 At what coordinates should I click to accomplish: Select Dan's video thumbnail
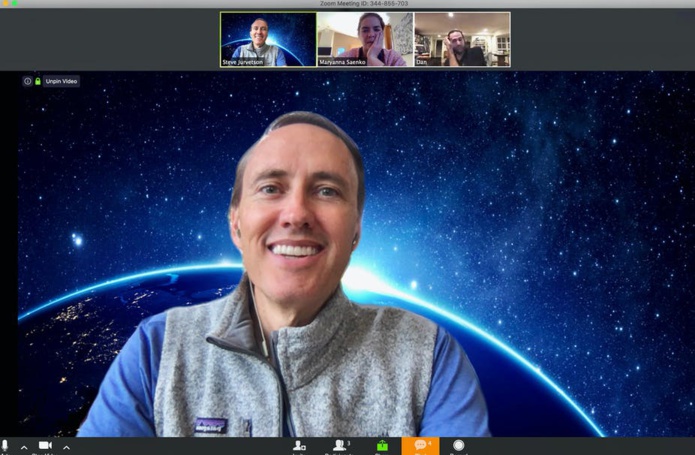(461, 38)
